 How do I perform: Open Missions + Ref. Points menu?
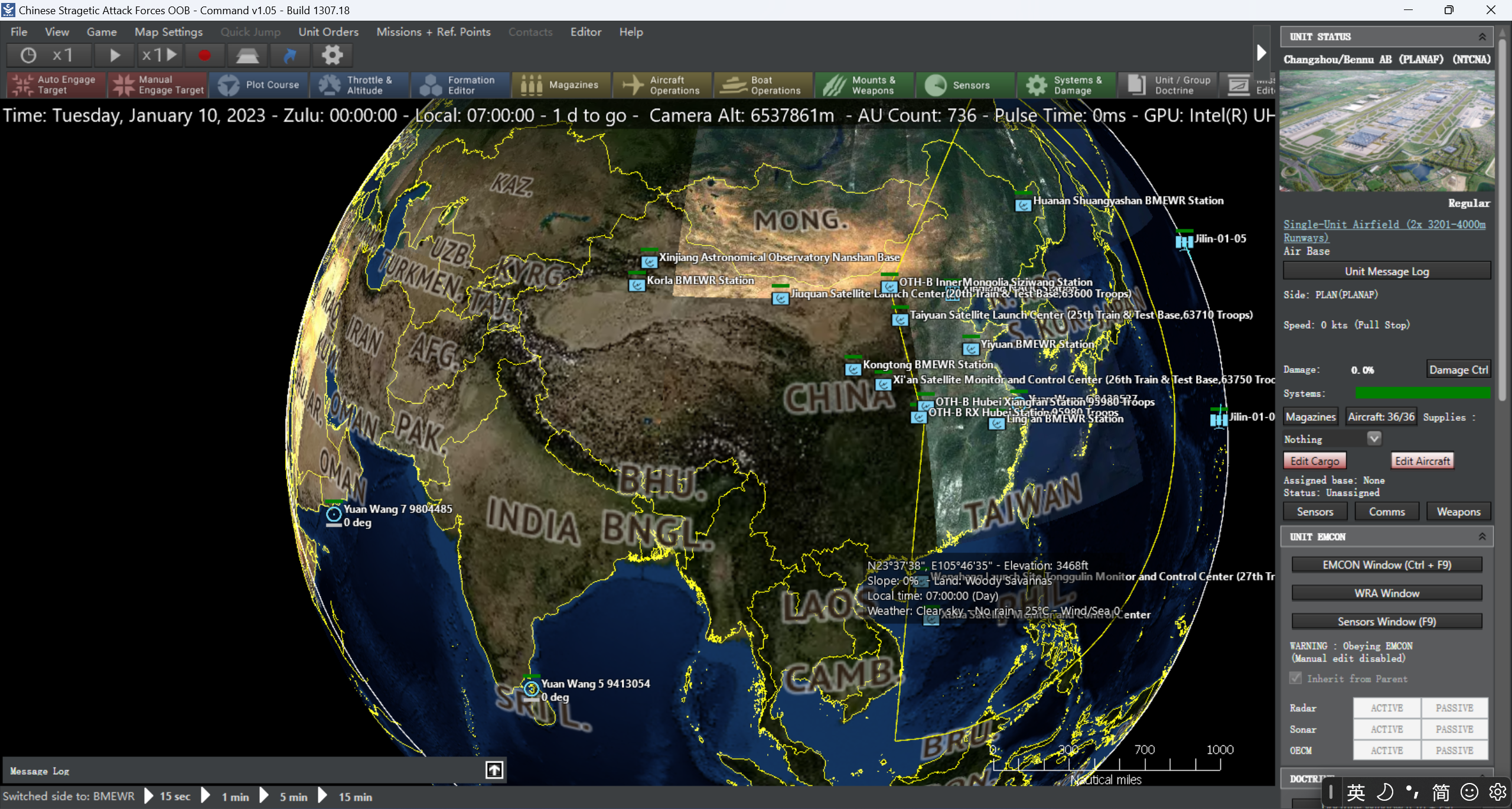pyautogui.click(x=434, y=32)
